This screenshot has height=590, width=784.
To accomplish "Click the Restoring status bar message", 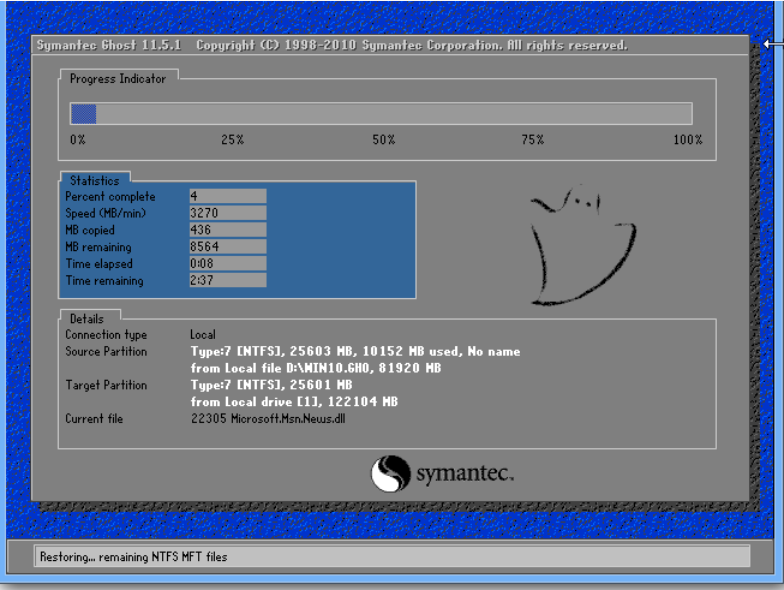I will click(x=133, y=556).
